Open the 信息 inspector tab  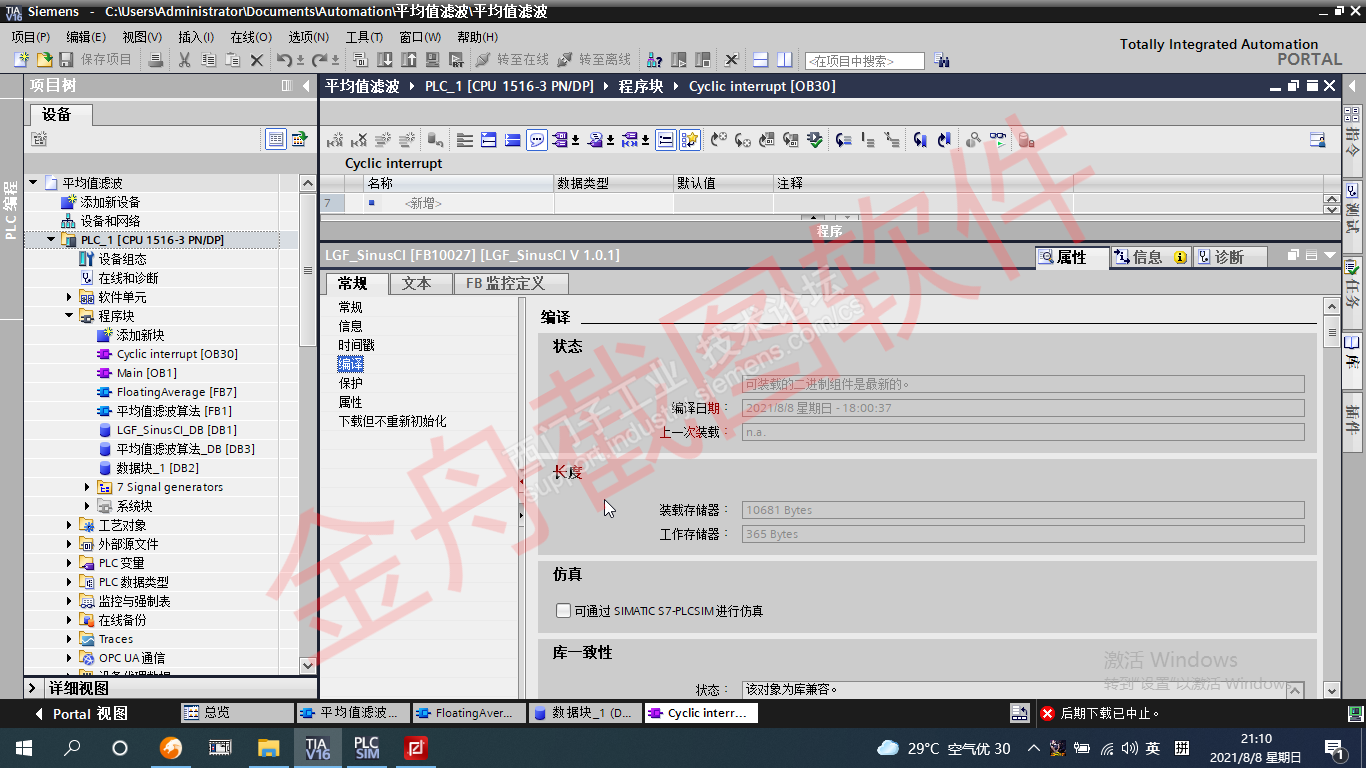click(1149, 257)
